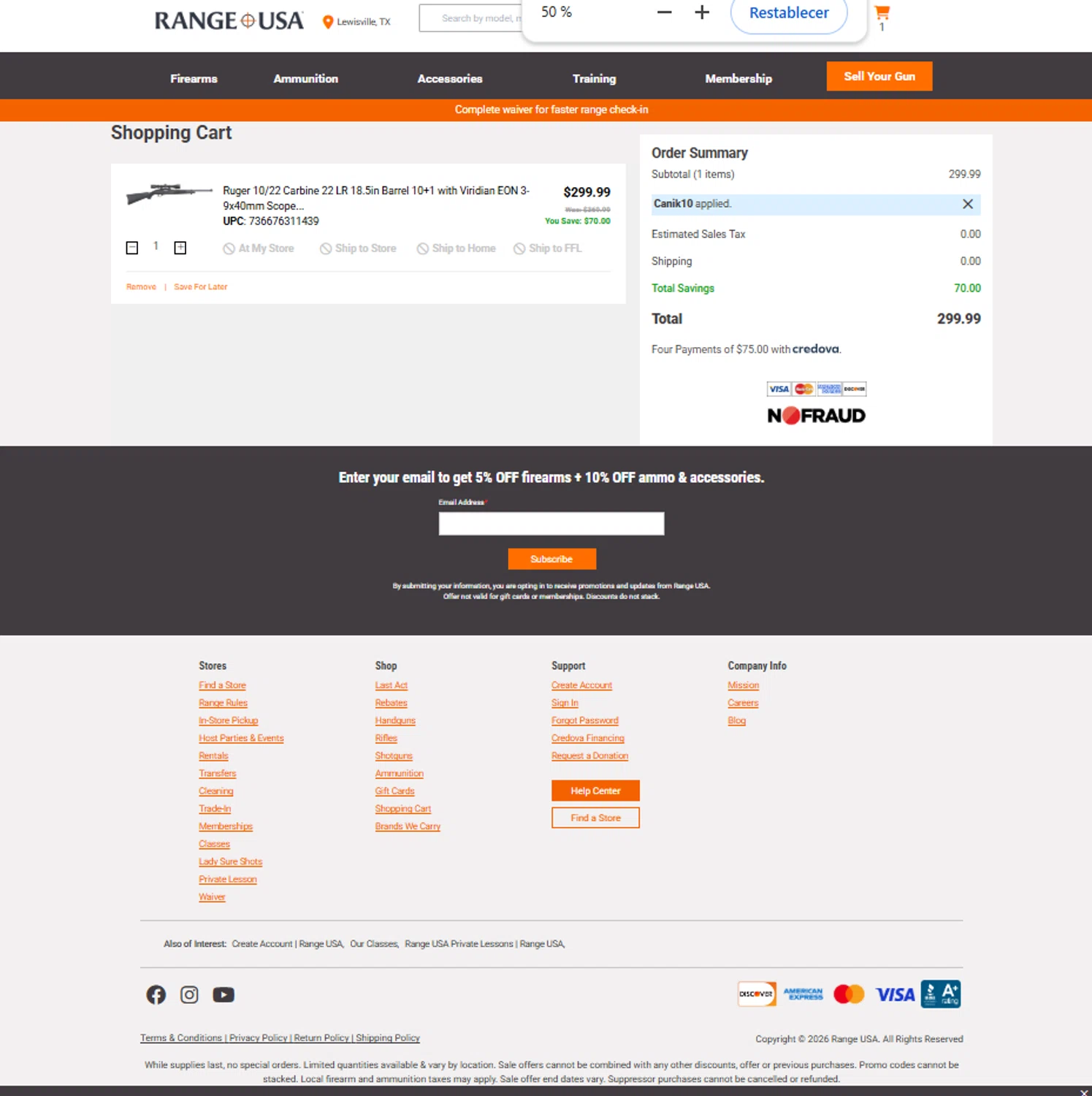Open the Ammunition menu

[305, 78]
